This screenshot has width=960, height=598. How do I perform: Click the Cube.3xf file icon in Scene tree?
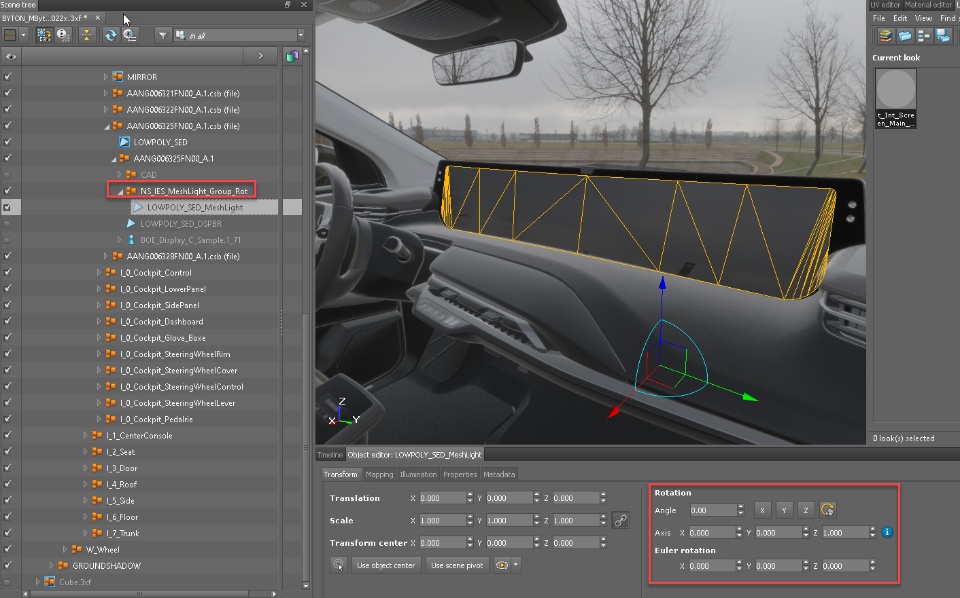pos(50,581)
